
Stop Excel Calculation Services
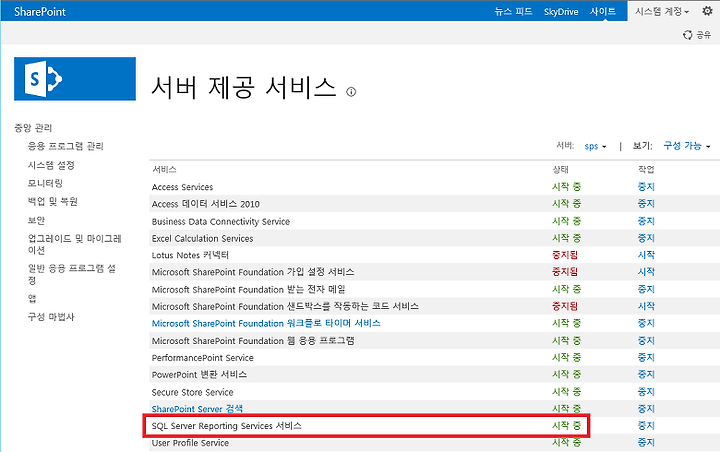pyautogui.click(x=646, y=238)
